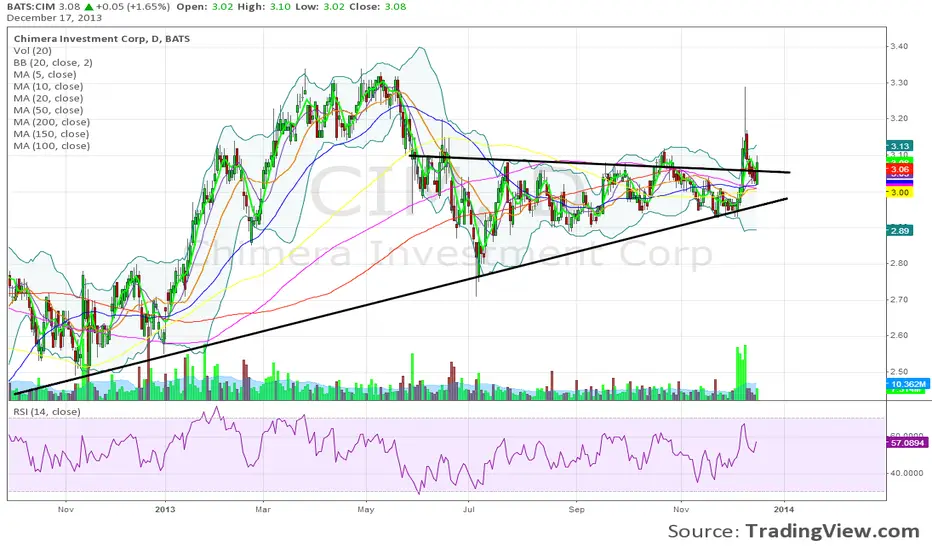Click the 40.0000 RSI axis label
The width and height of the screenshot is (932, 550).
click(907, 473)
